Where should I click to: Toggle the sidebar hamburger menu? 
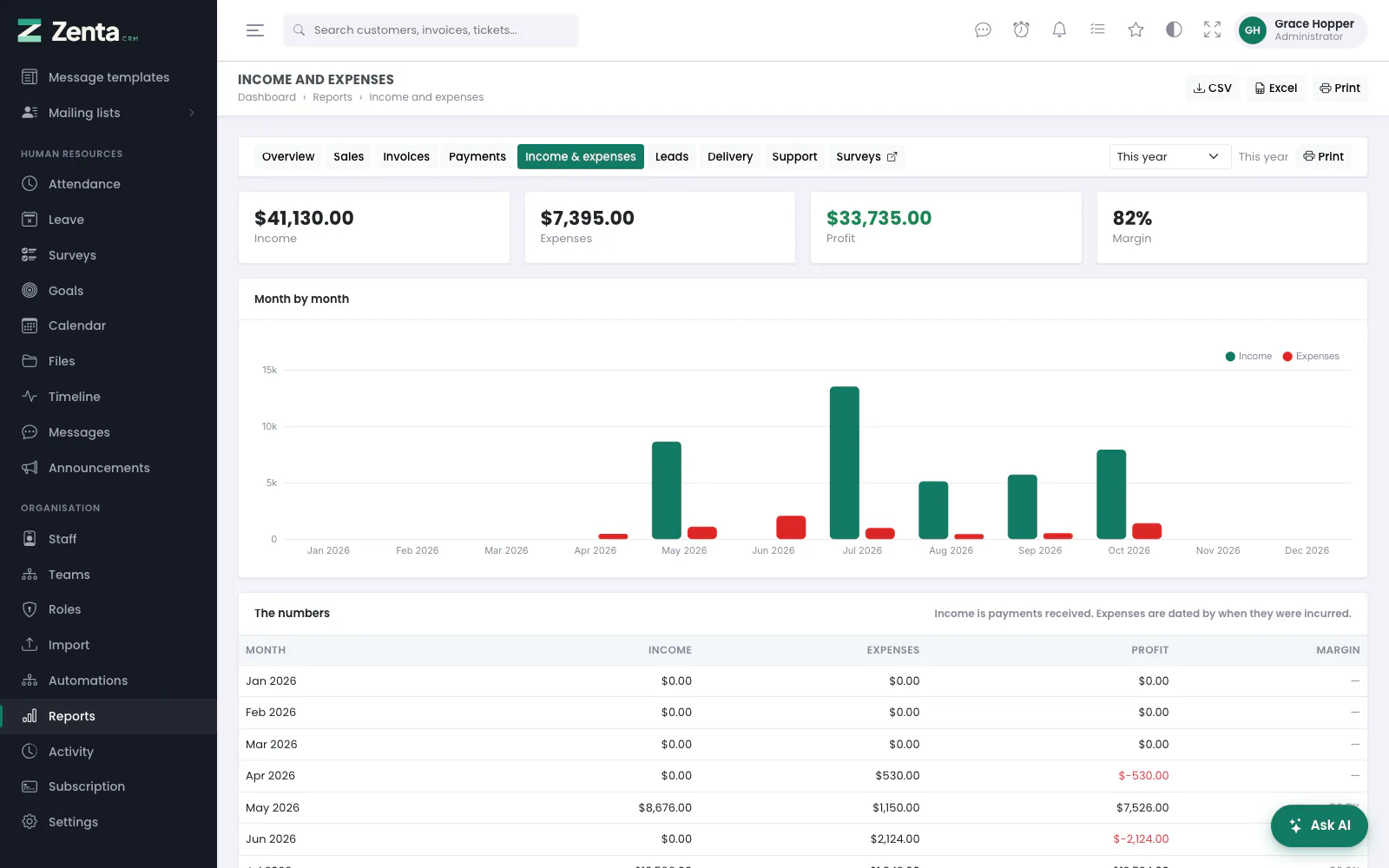pos(254,30)
